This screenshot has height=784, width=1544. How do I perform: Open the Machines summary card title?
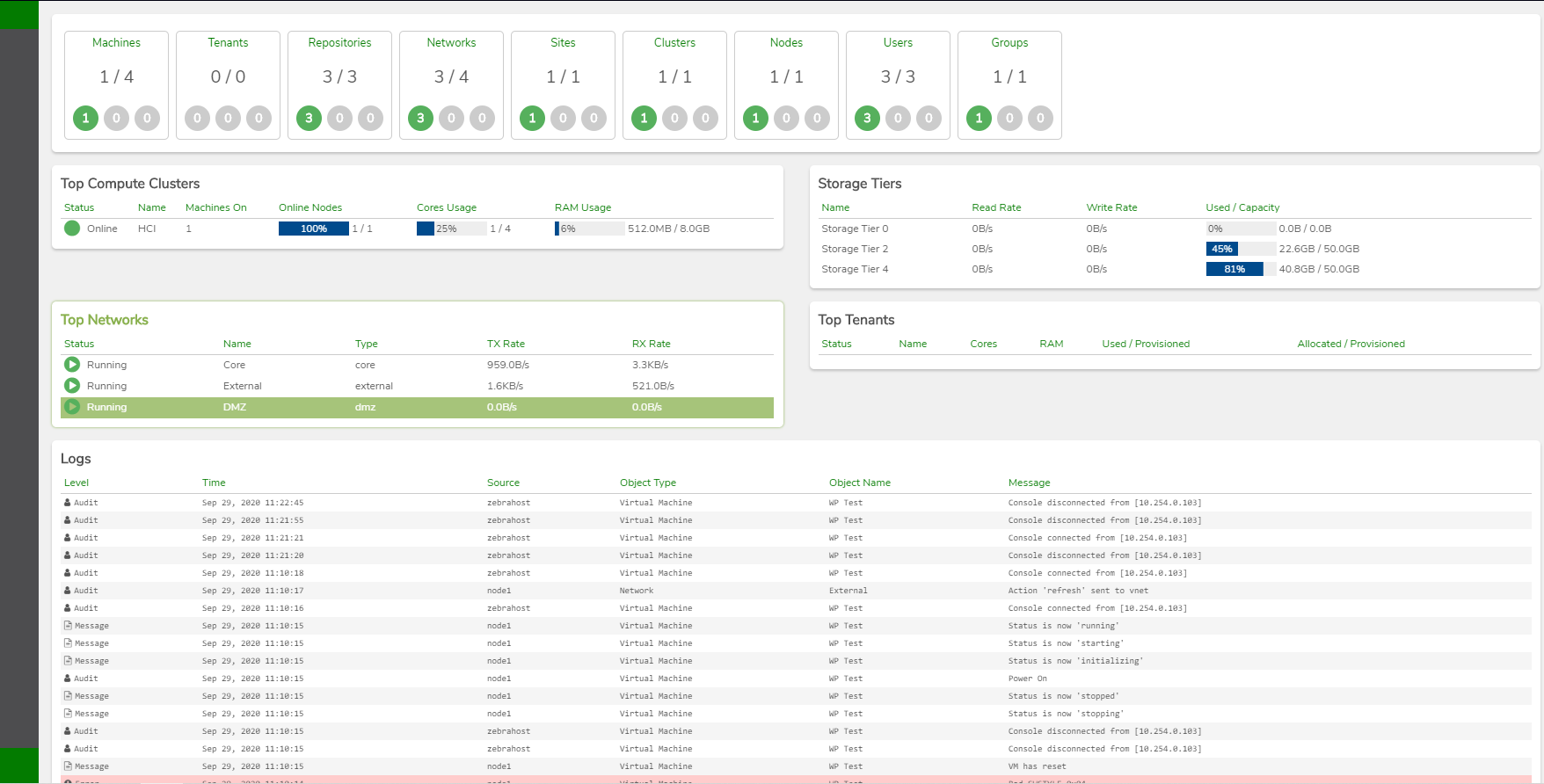click(116, 42)
